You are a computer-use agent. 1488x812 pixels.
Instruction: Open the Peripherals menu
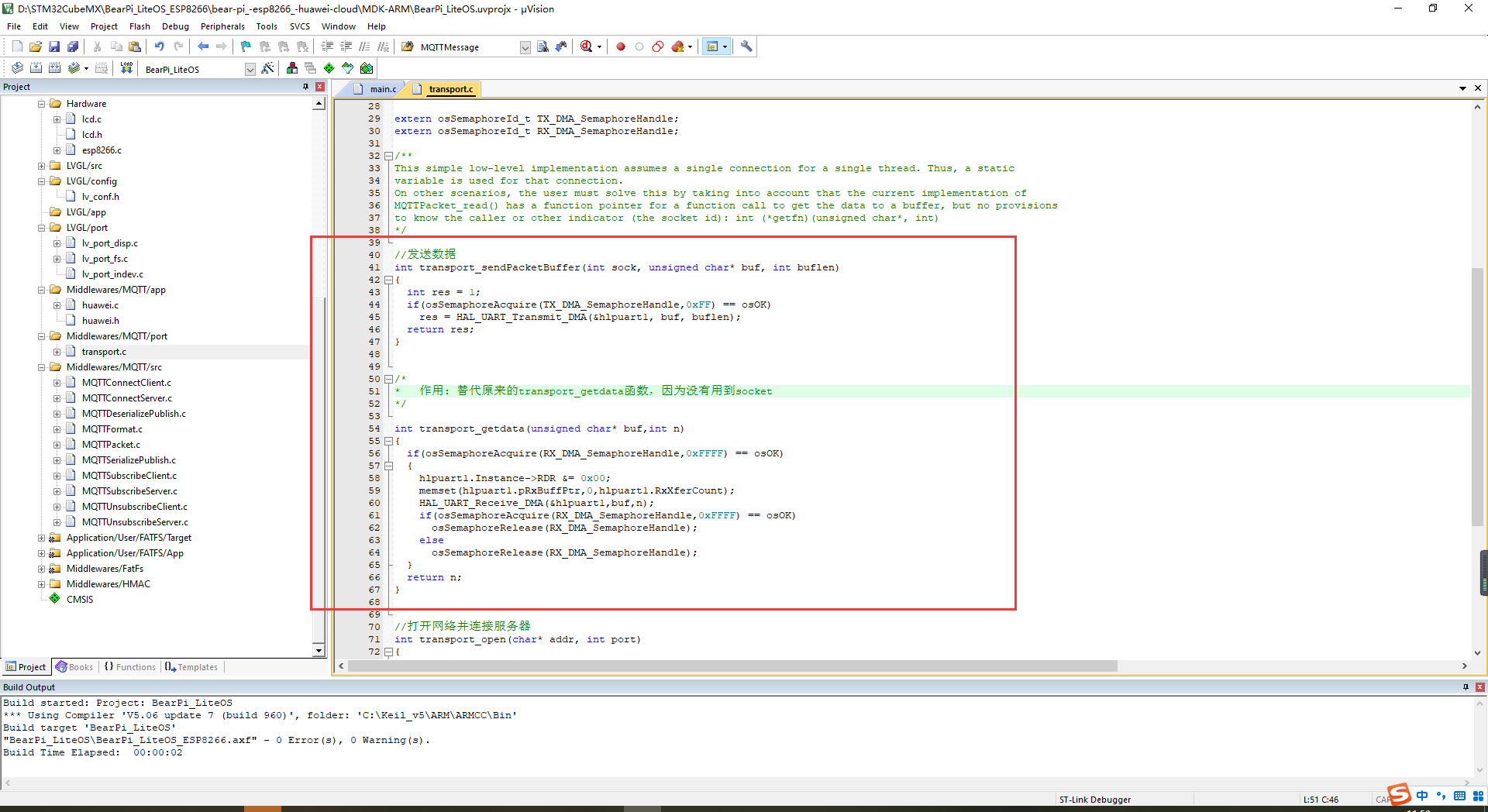pos(222,26)
